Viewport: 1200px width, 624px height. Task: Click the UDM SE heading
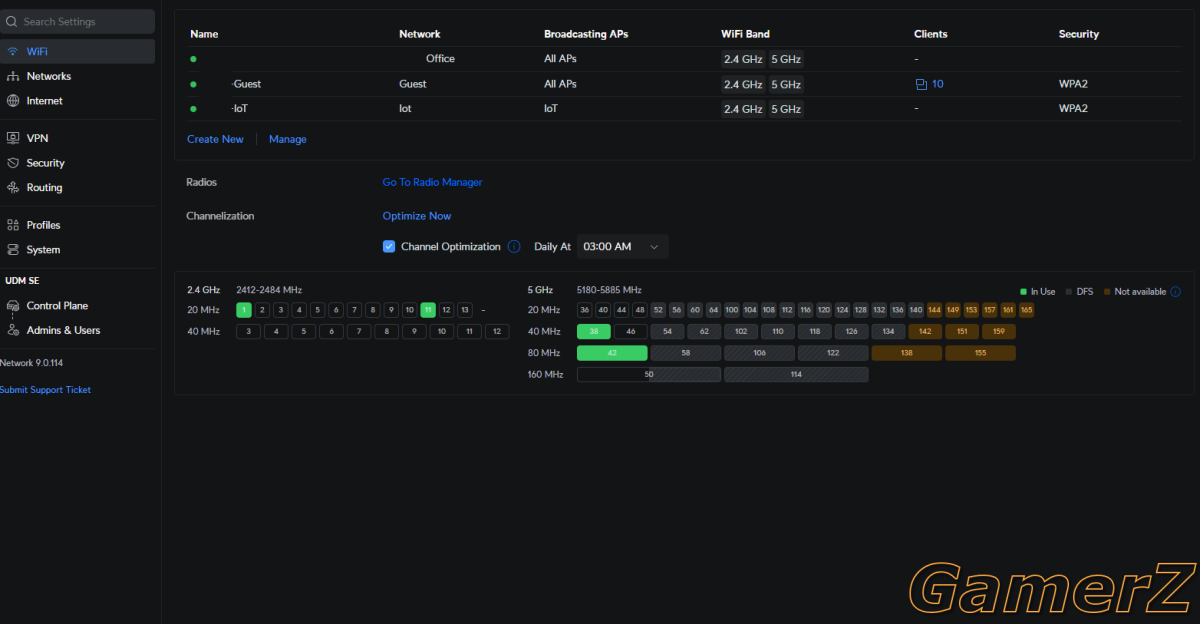(20, 281)
